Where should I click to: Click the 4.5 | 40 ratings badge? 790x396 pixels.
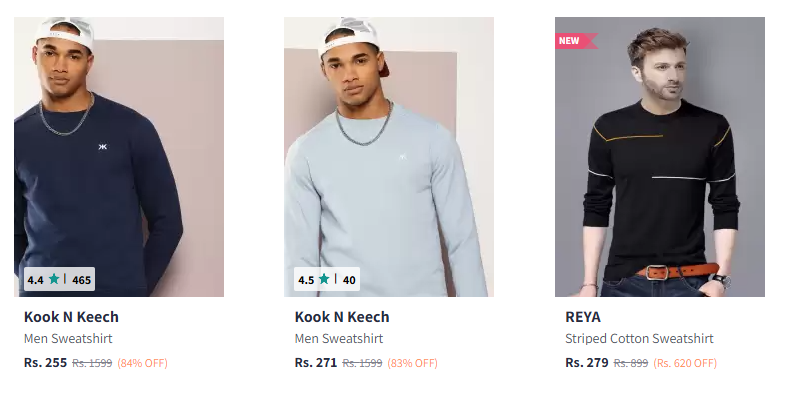pos(327,279)
